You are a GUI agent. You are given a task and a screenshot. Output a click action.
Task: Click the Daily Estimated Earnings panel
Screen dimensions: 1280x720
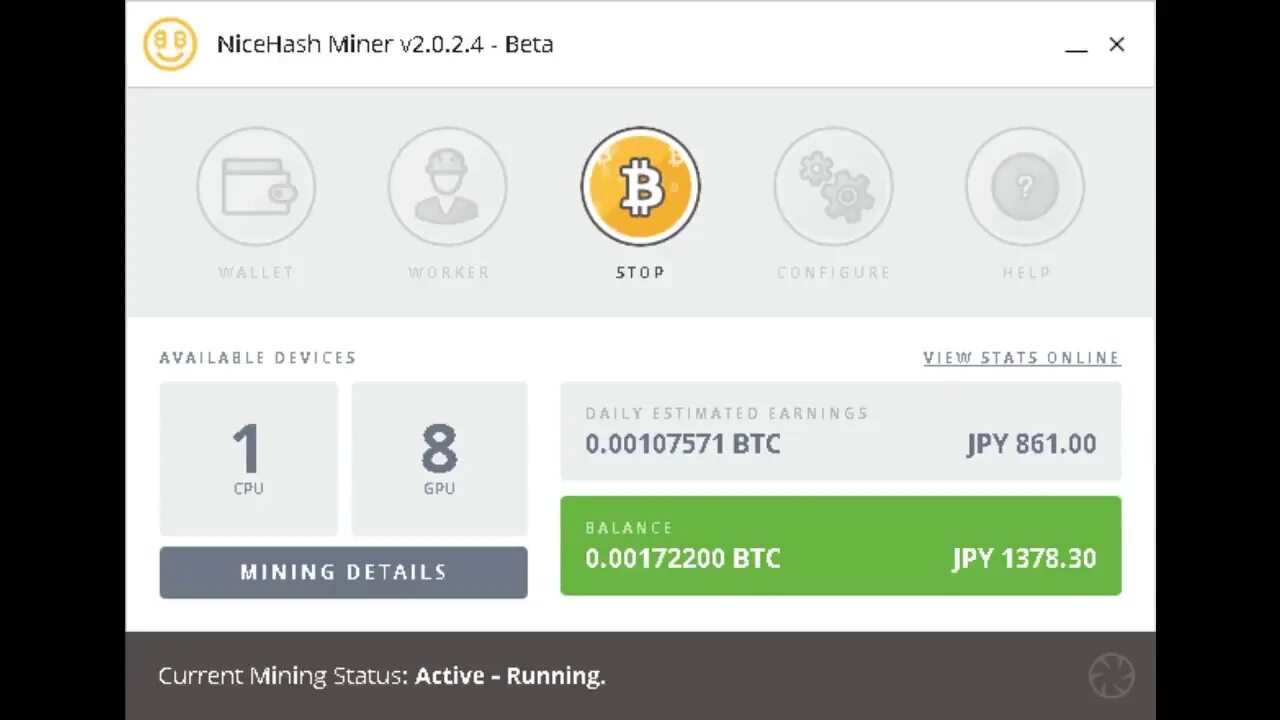click(x=840, y=431)
